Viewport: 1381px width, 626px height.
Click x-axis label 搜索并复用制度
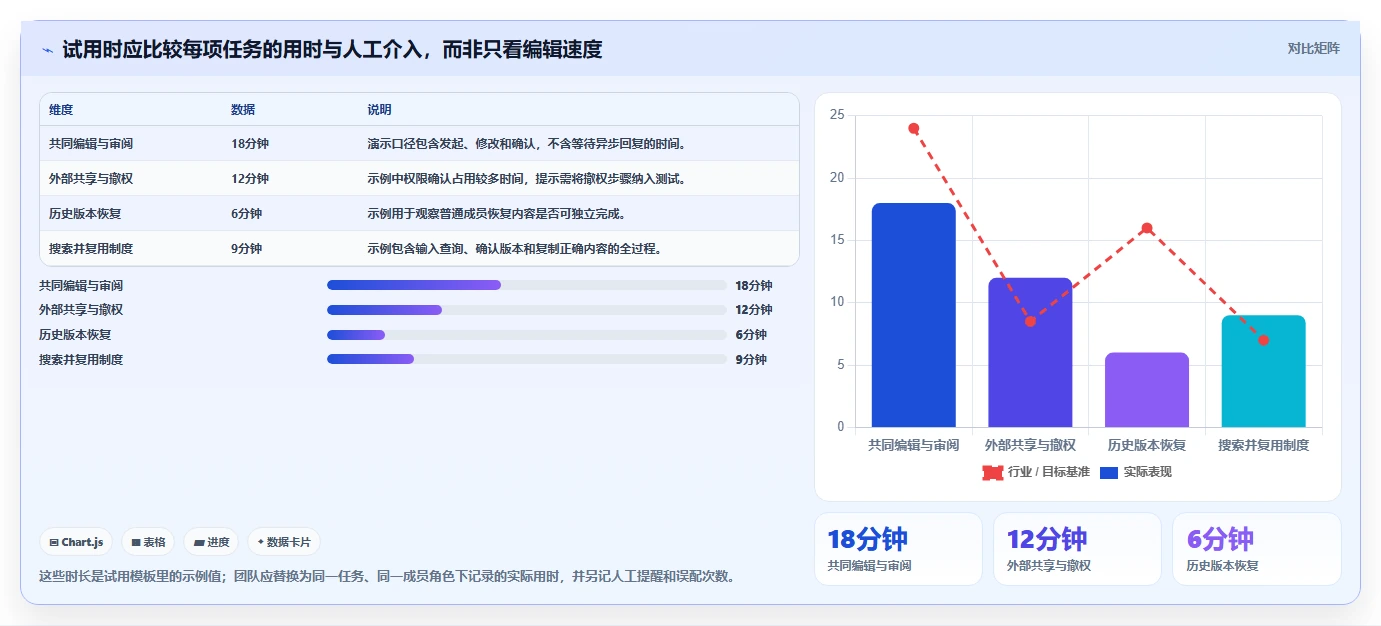[x=1263, y=445]
